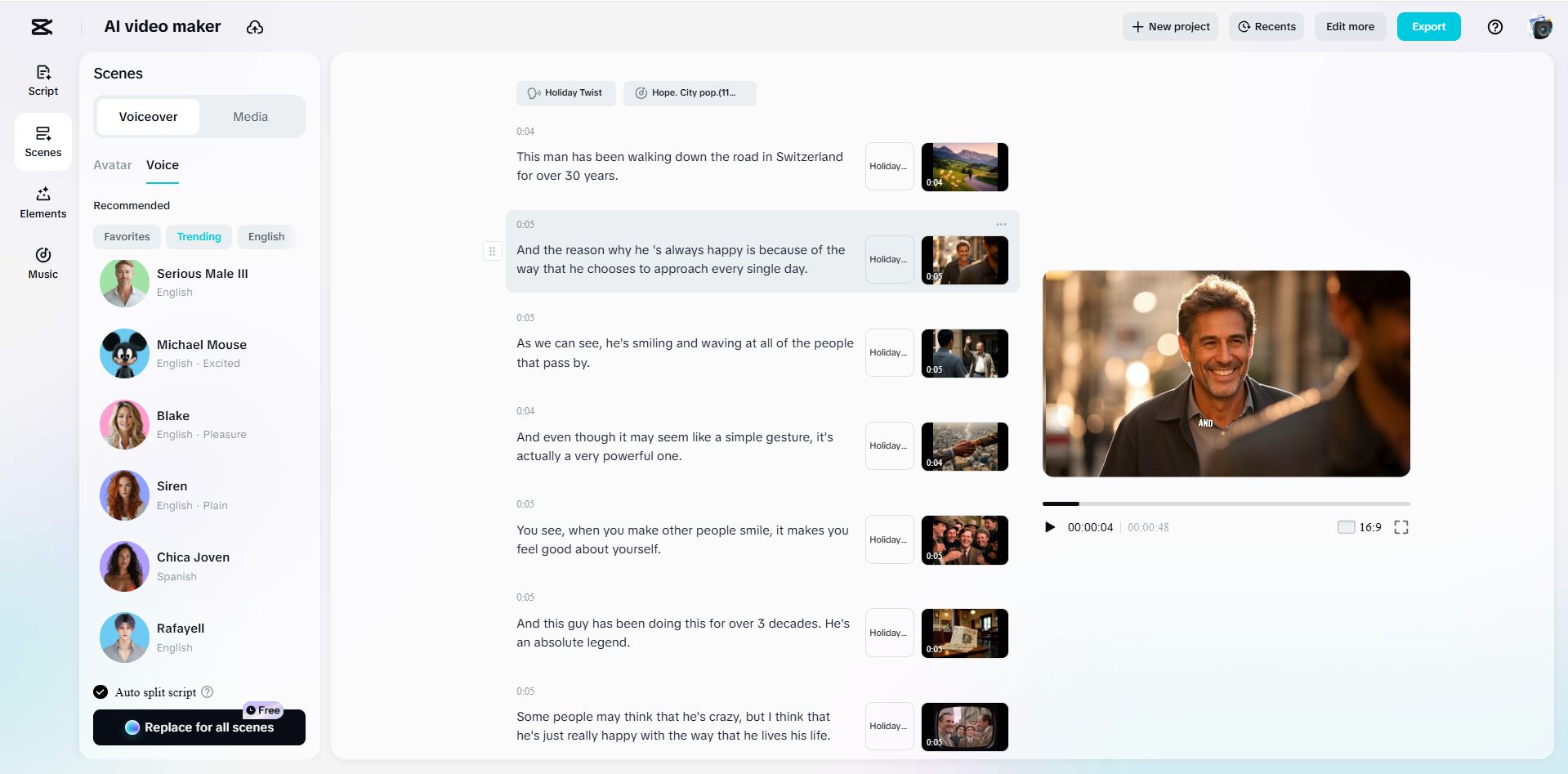Play the video preview

click(1050, 527)
